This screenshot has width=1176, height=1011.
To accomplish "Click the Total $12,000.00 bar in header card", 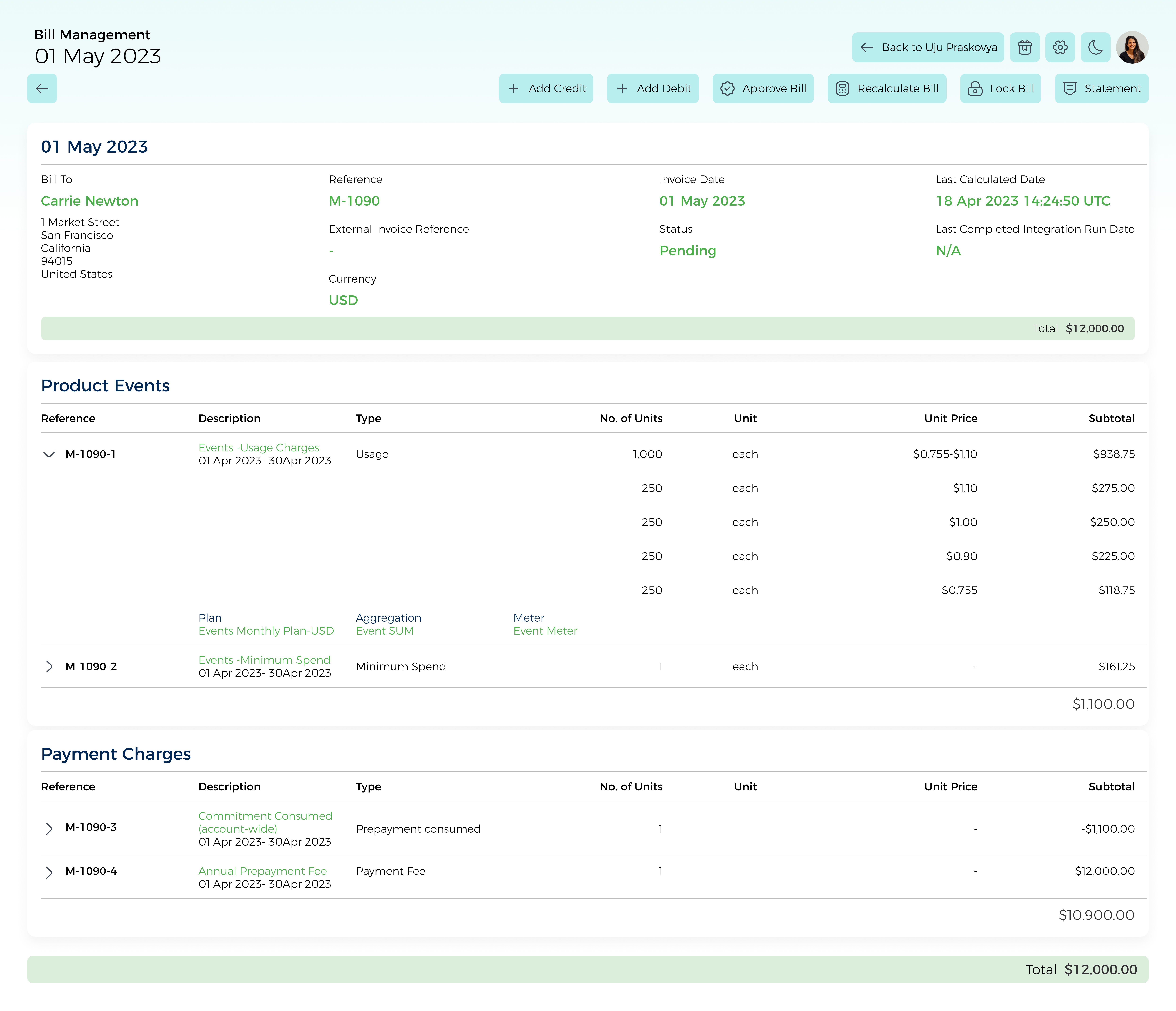I will [x=588, y=329].
